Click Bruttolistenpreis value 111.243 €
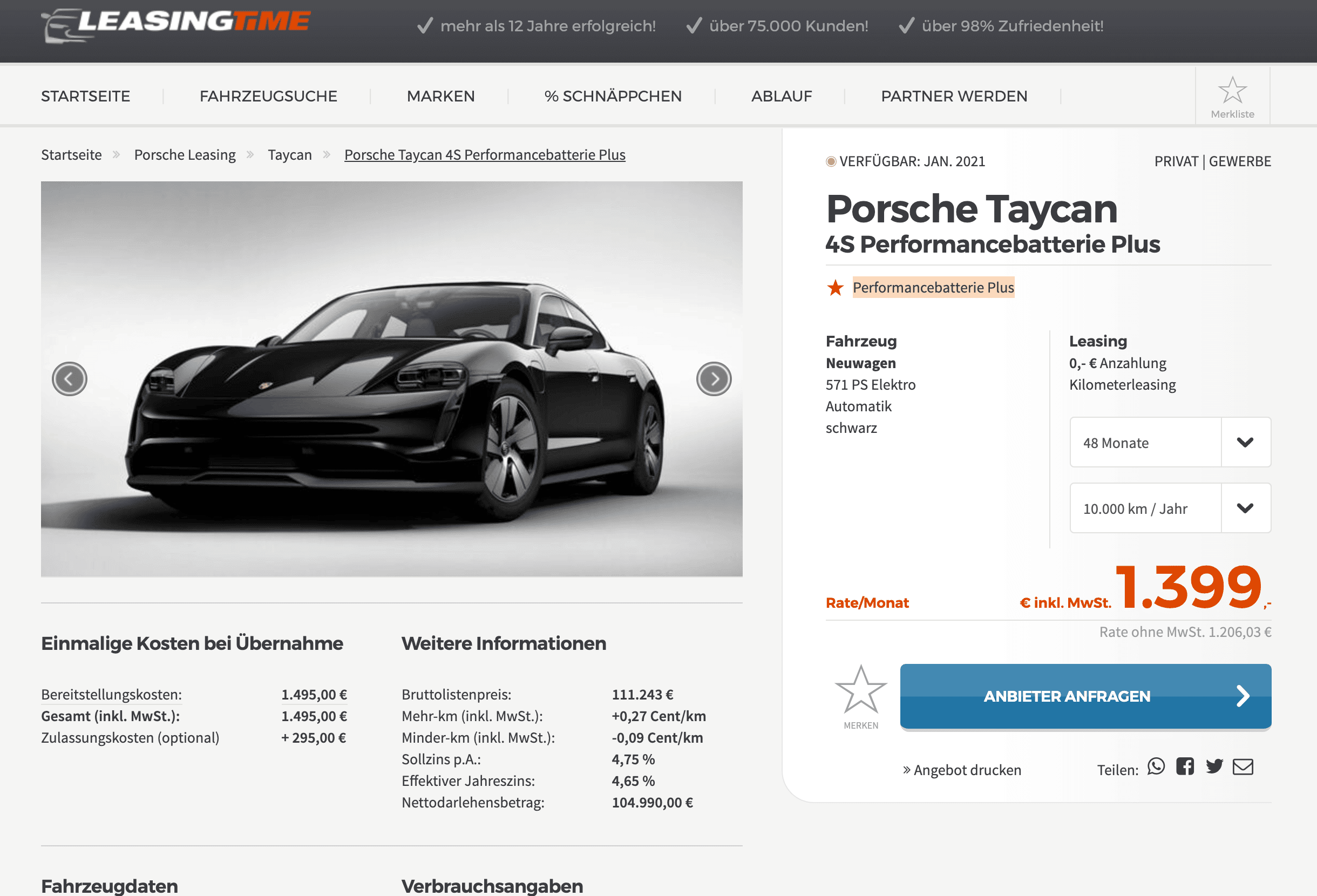1317x896 pixels. click(x=643, y=694)
